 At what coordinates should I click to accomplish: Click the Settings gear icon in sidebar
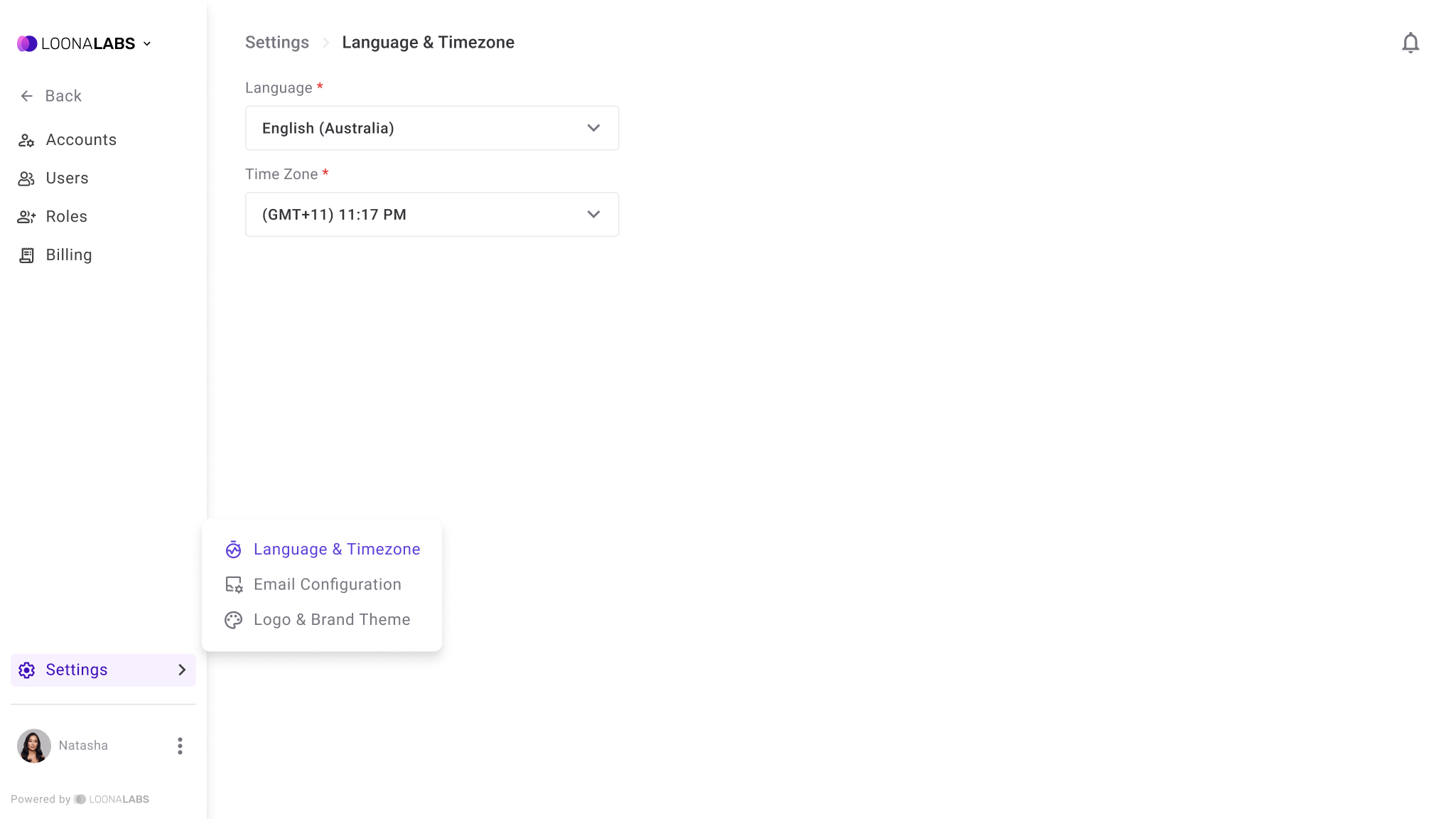click(x=27, y=669)
